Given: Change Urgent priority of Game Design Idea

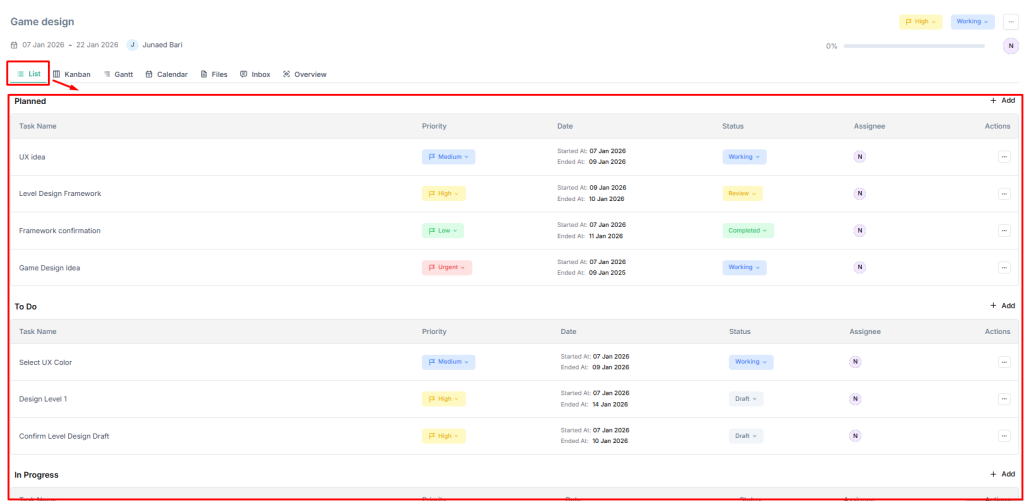Looking at the screenshot, I should [446, 268].
